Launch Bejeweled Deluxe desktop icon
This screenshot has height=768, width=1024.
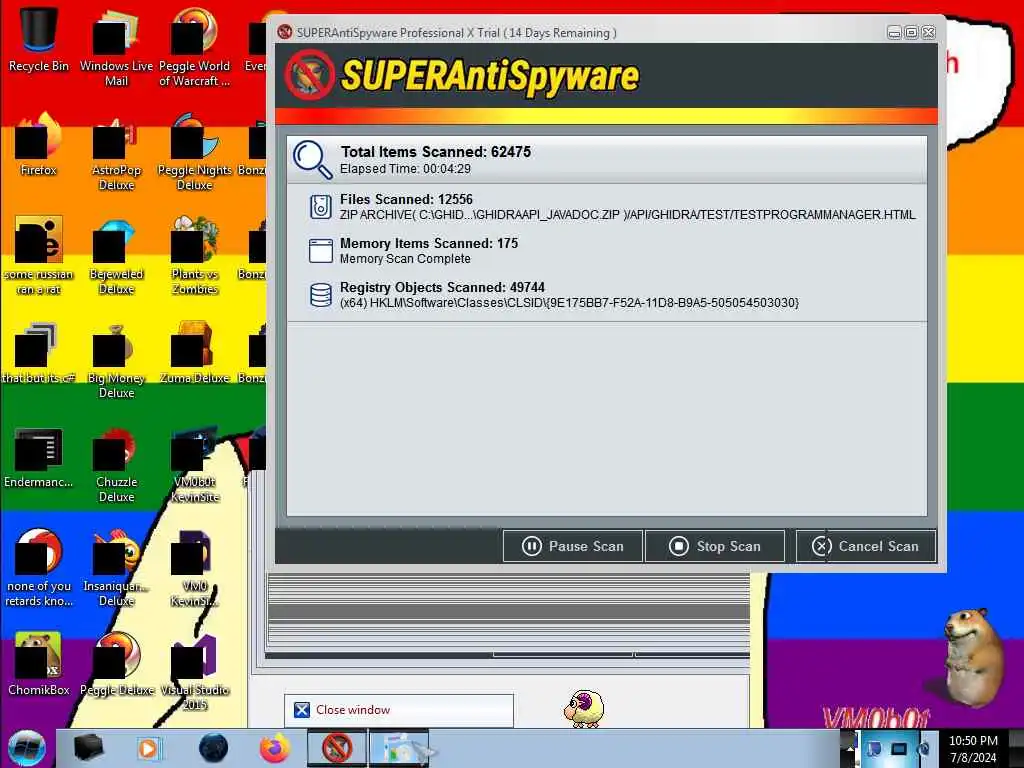tap(116, 256)
